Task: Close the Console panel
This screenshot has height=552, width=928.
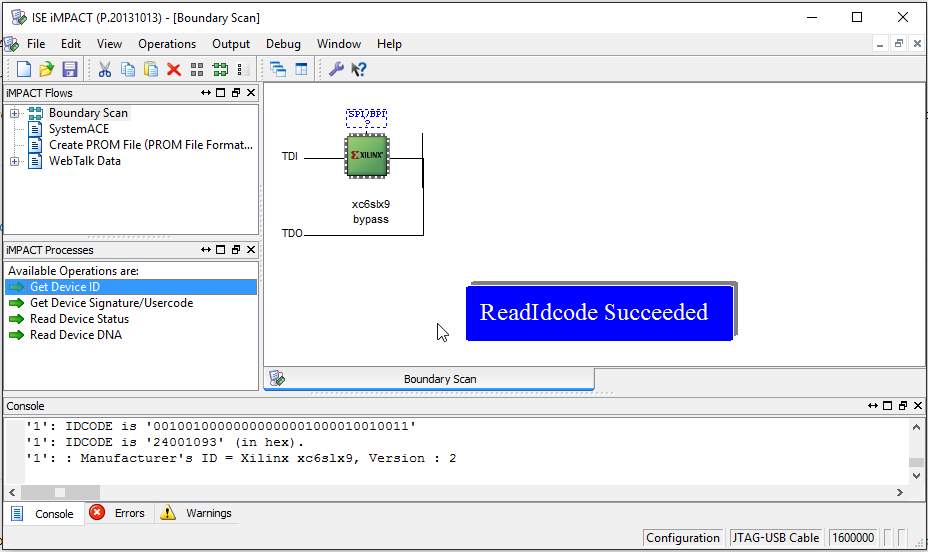Action: click(918, 406)
